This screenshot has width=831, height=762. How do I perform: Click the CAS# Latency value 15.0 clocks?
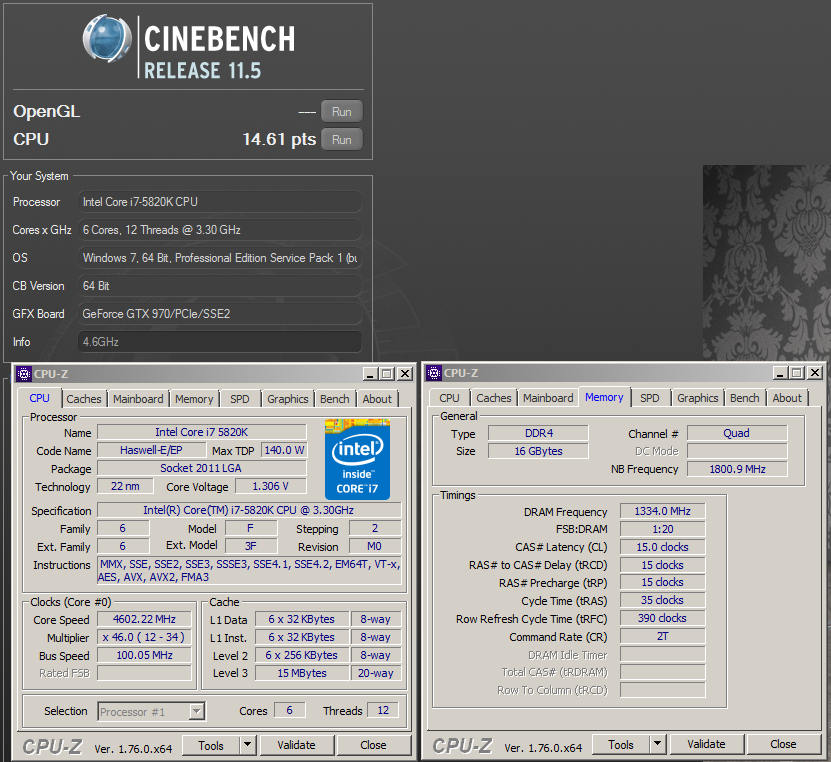click(x=662, y=547)
